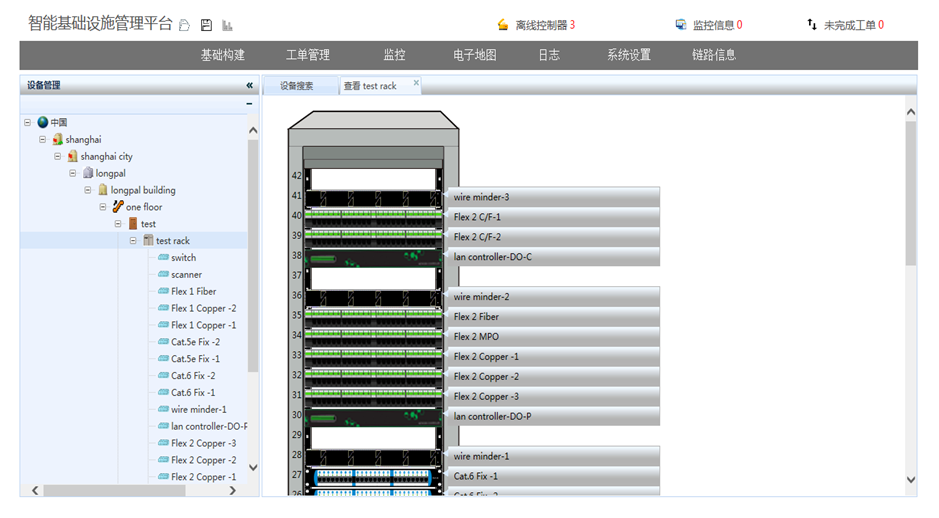This screenshot has height=518, width=939.
Task: Click the 未完成工单 arrows icon
Action: [x=812, y=25]
